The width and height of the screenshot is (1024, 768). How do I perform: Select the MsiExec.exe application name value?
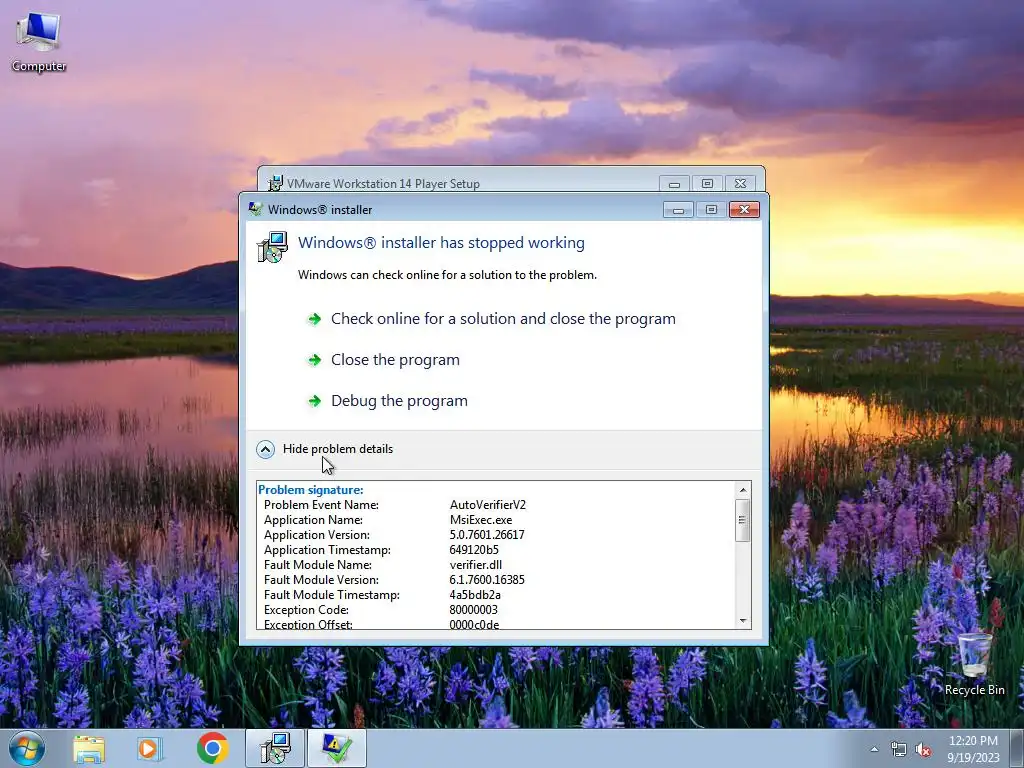[x=481, y=520]
